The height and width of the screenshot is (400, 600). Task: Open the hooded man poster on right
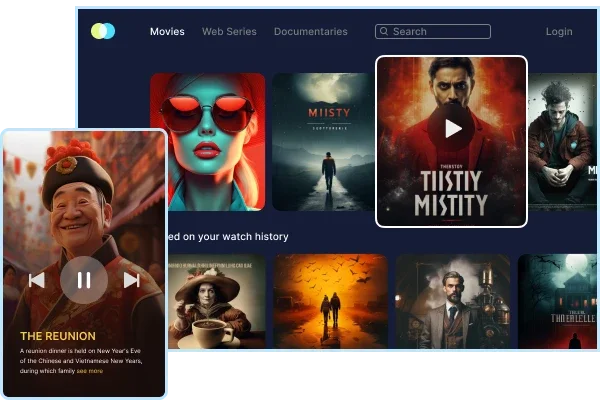click(562, 141)
